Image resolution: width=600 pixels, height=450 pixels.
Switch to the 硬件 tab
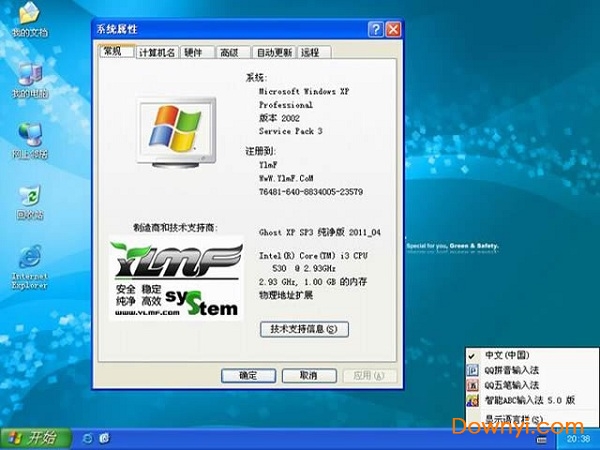click(197, 52)
